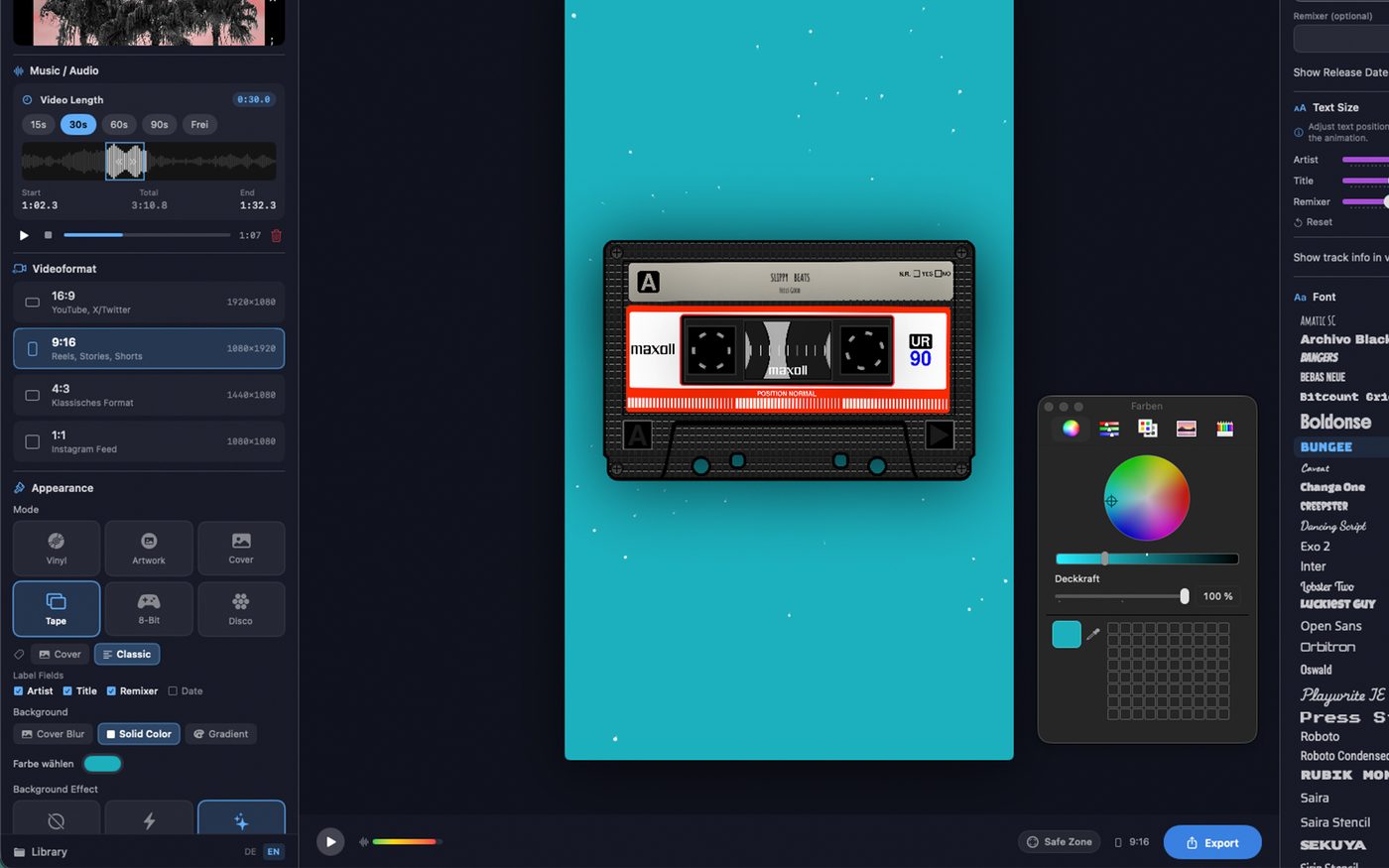Image resolution: width=1389 pixels, height=868 pixels.
Task: Select the lightning Background Effect
Action: (x=148, y=820)
